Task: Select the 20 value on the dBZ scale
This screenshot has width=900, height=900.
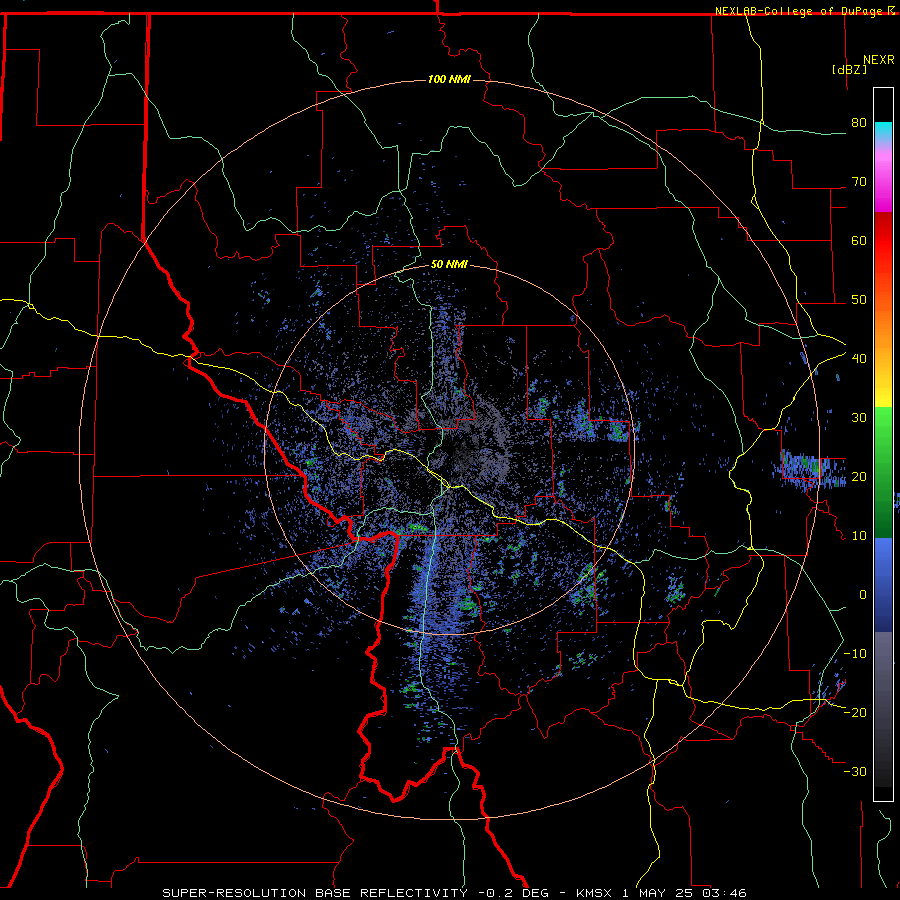Action: (x=859, y=476)
